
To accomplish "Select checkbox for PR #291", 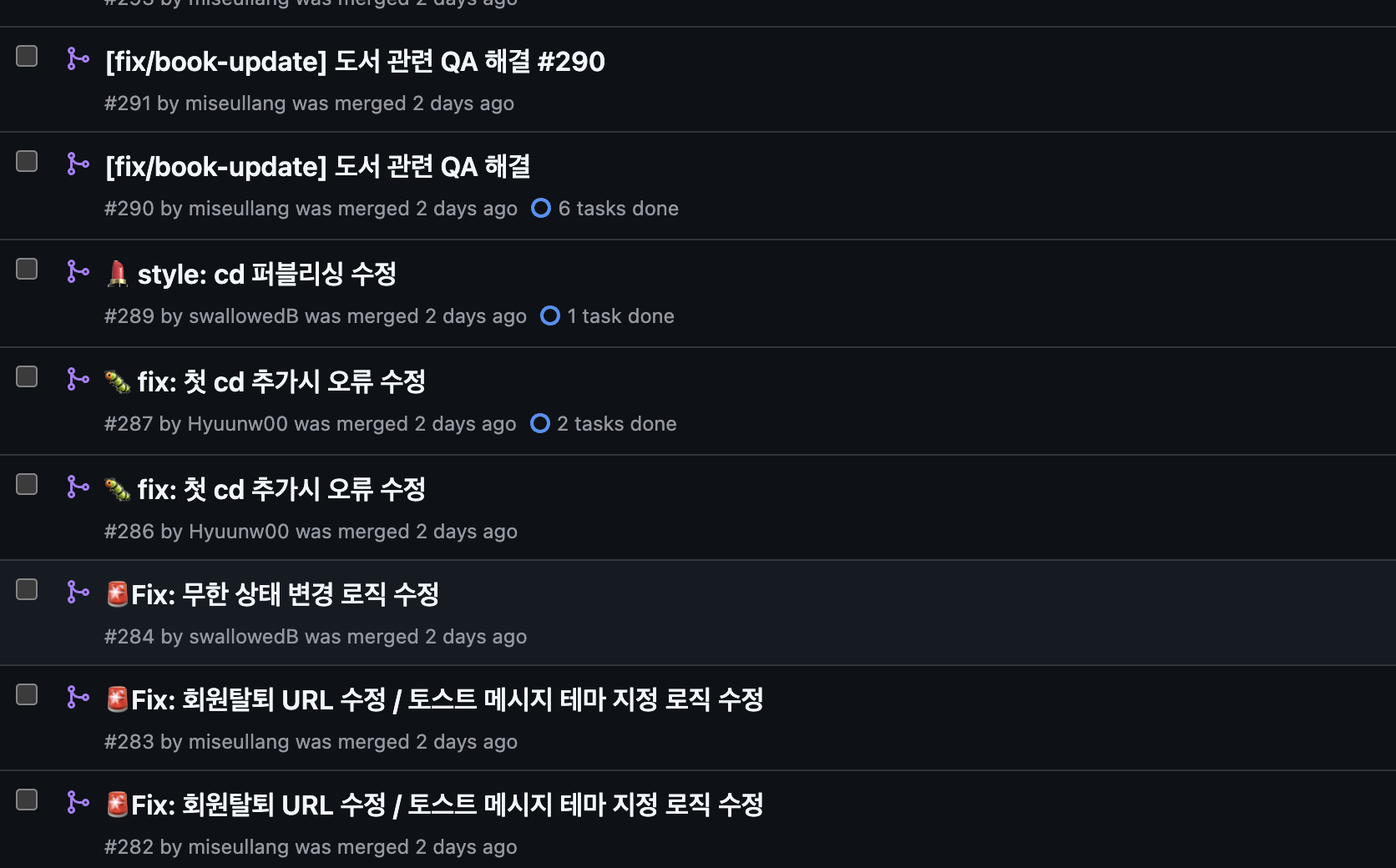I will pos(27,56).
